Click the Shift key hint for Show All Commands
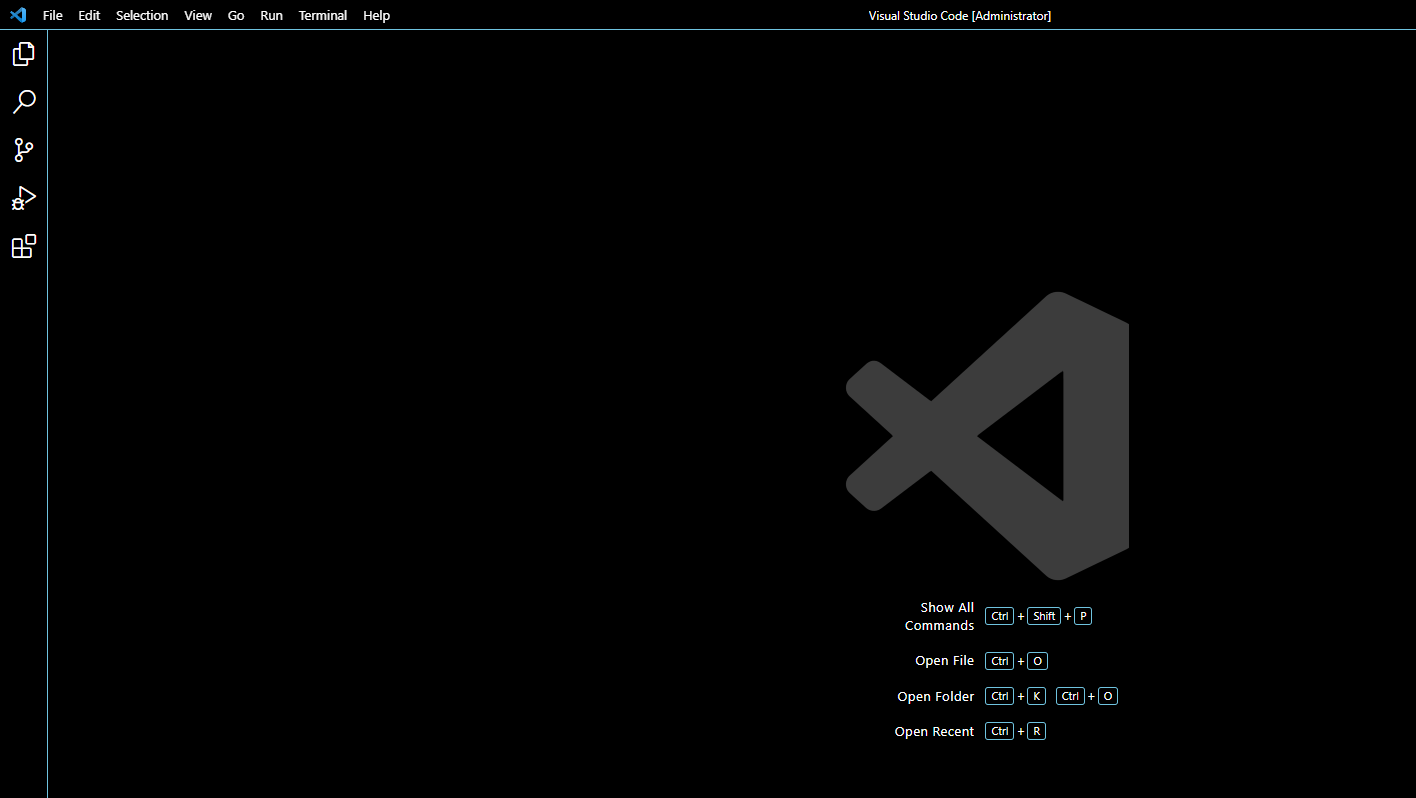The image size is (1416, 798). [x=1044, y=616]
